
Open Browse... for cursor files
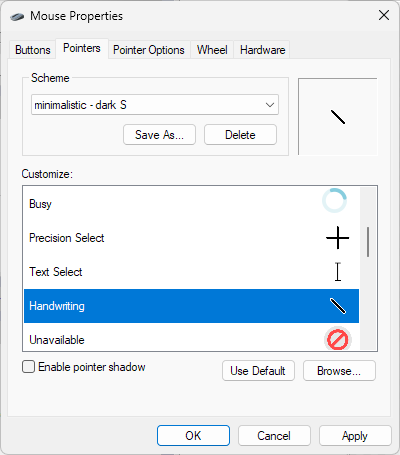[339, 370]
